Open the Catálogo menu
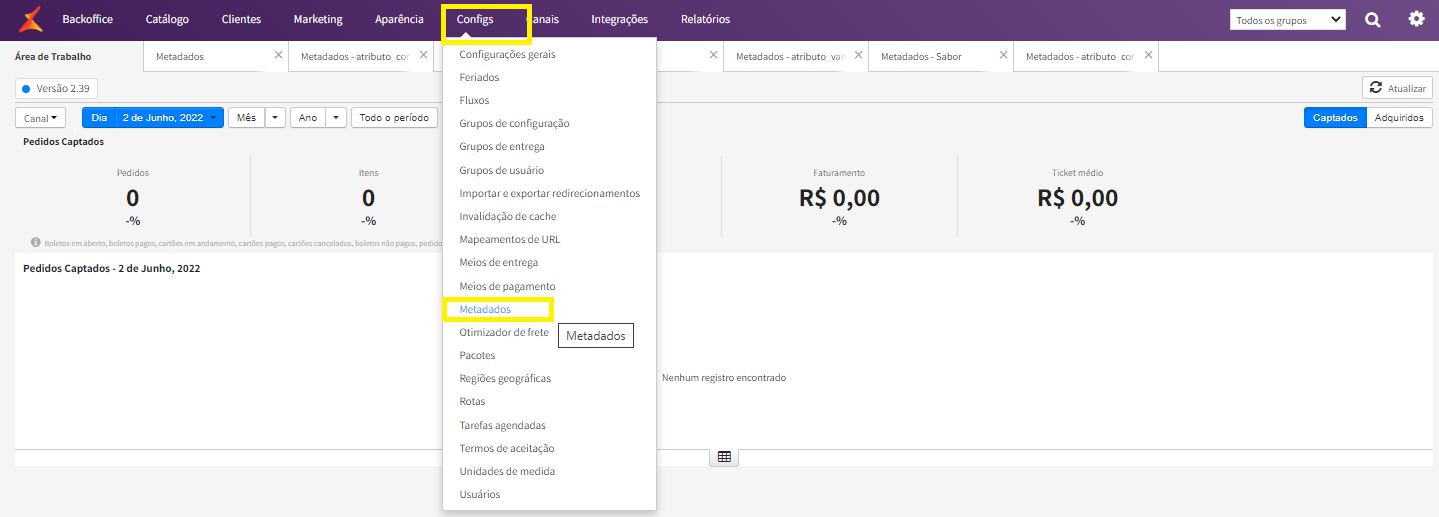 167,19
